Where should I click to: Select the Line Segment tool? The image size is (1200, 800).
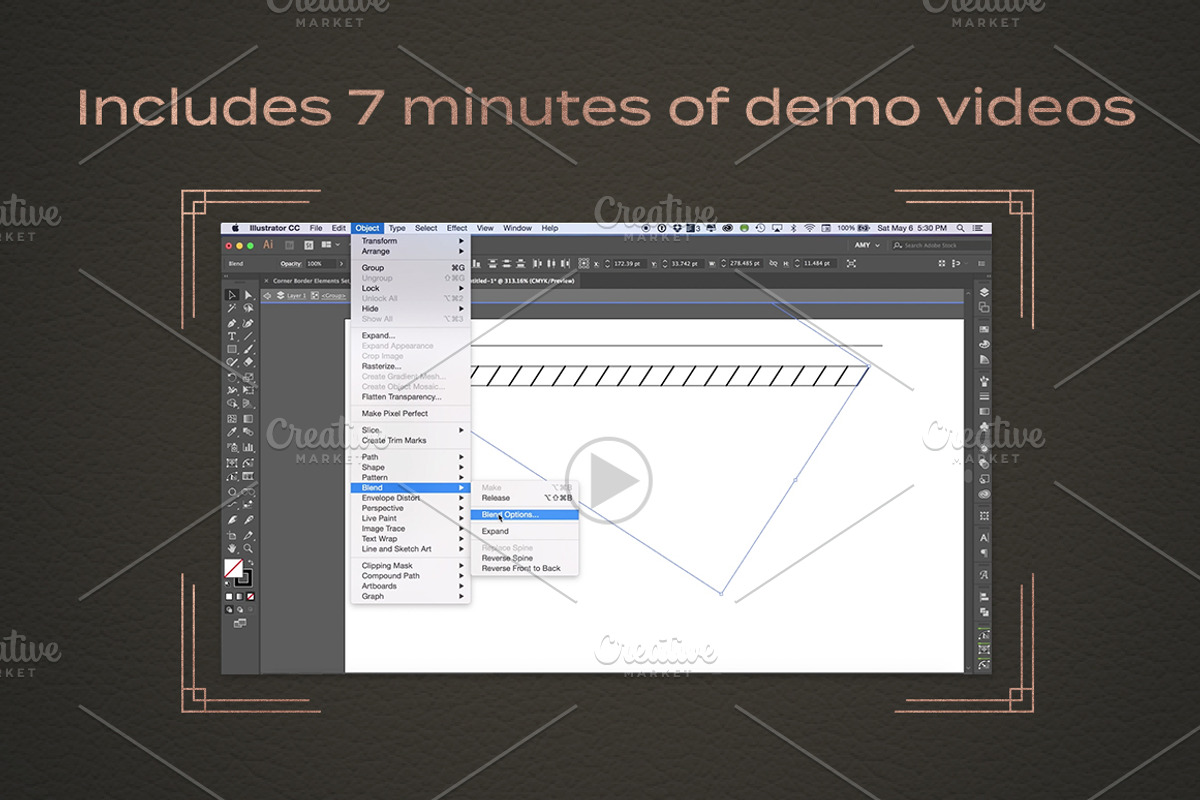tap(248, 336)
